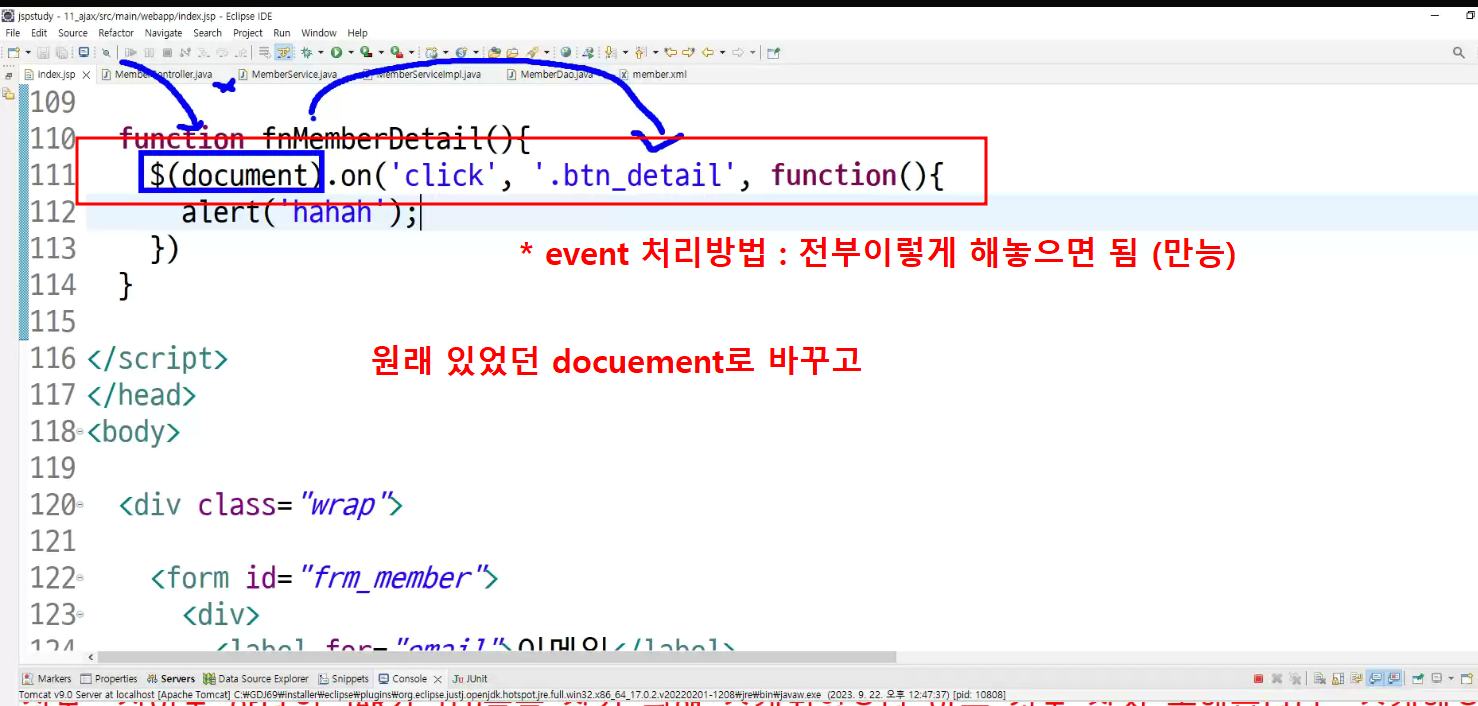Open the File menu

(x=12, y=33)
